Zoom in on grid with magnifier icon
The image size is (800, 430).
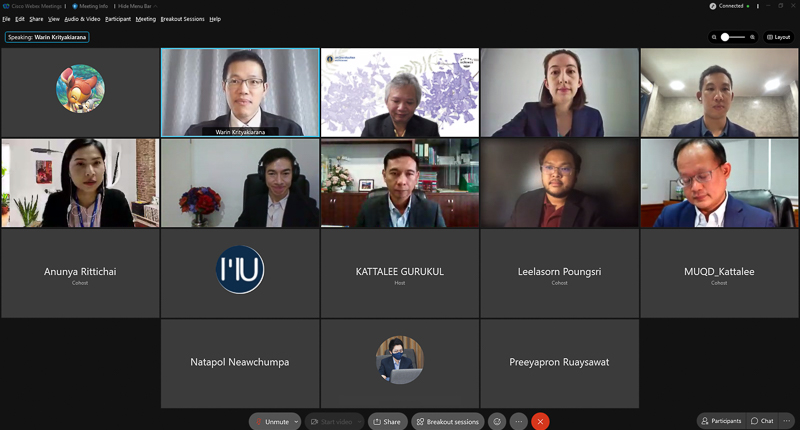(752, 37)
